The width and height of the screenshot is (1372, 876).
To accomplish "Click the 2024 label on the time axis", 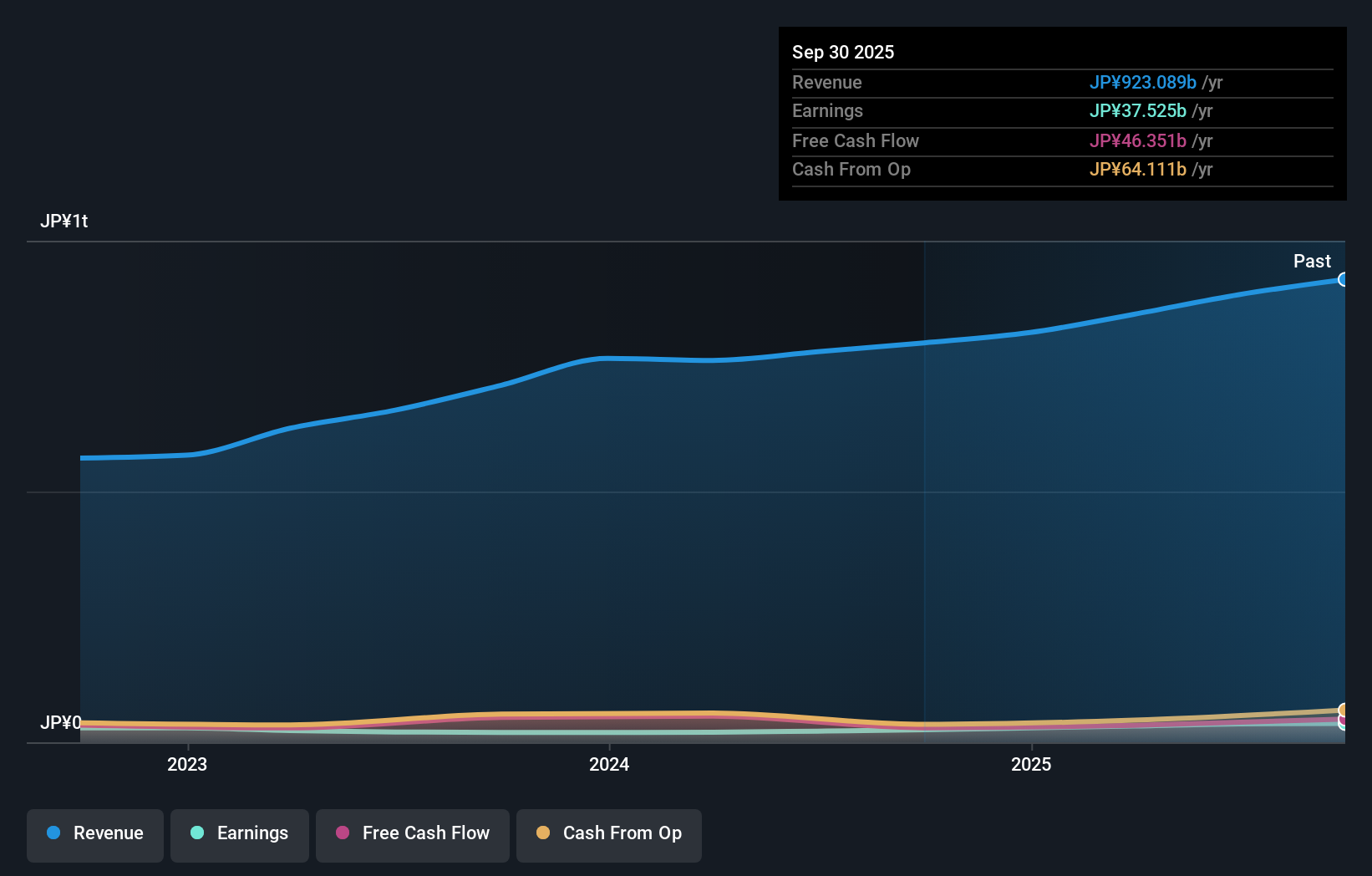I will pyautogui.click(x=608, y=764).
